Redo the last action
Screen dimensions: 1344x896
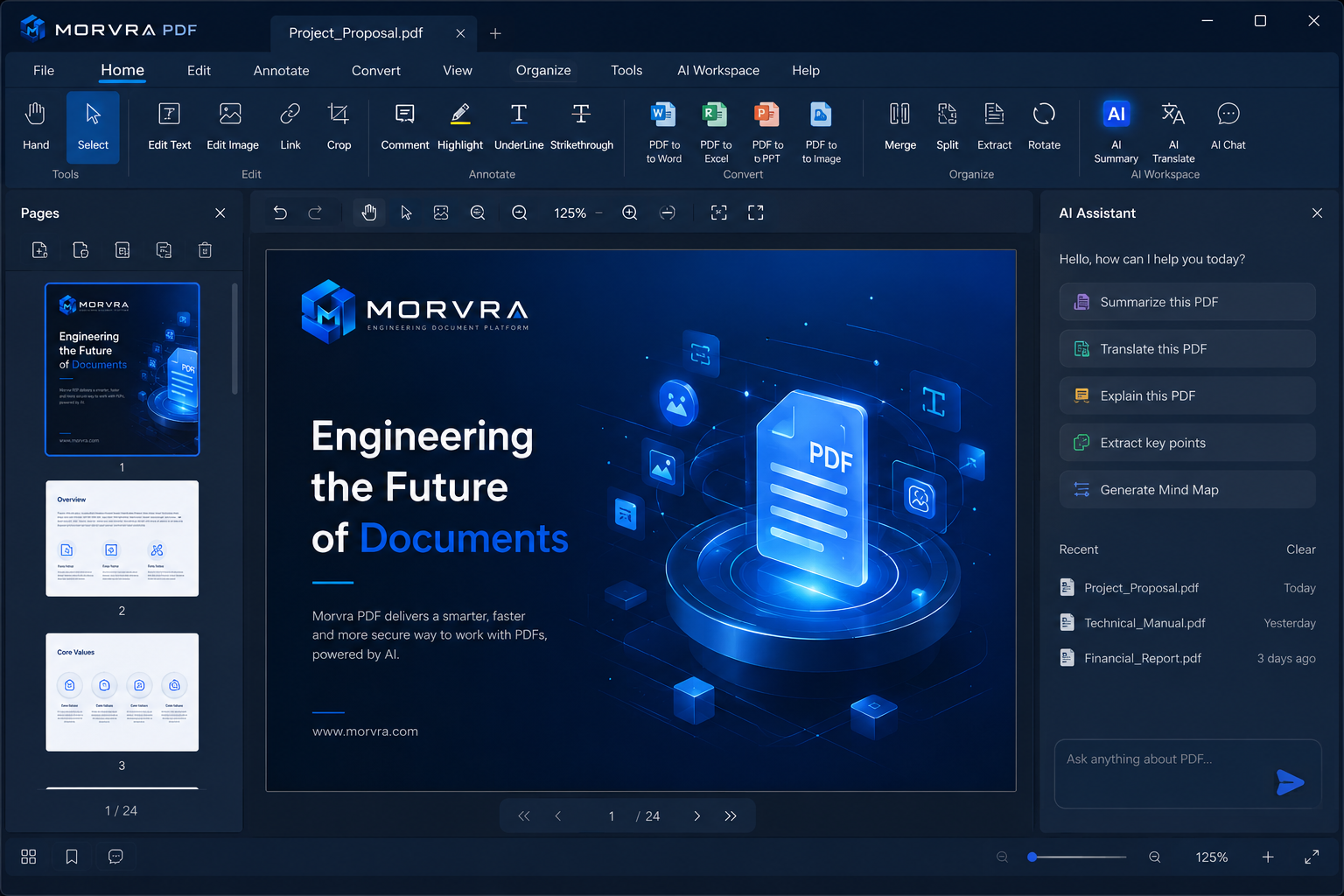point(315,213)
